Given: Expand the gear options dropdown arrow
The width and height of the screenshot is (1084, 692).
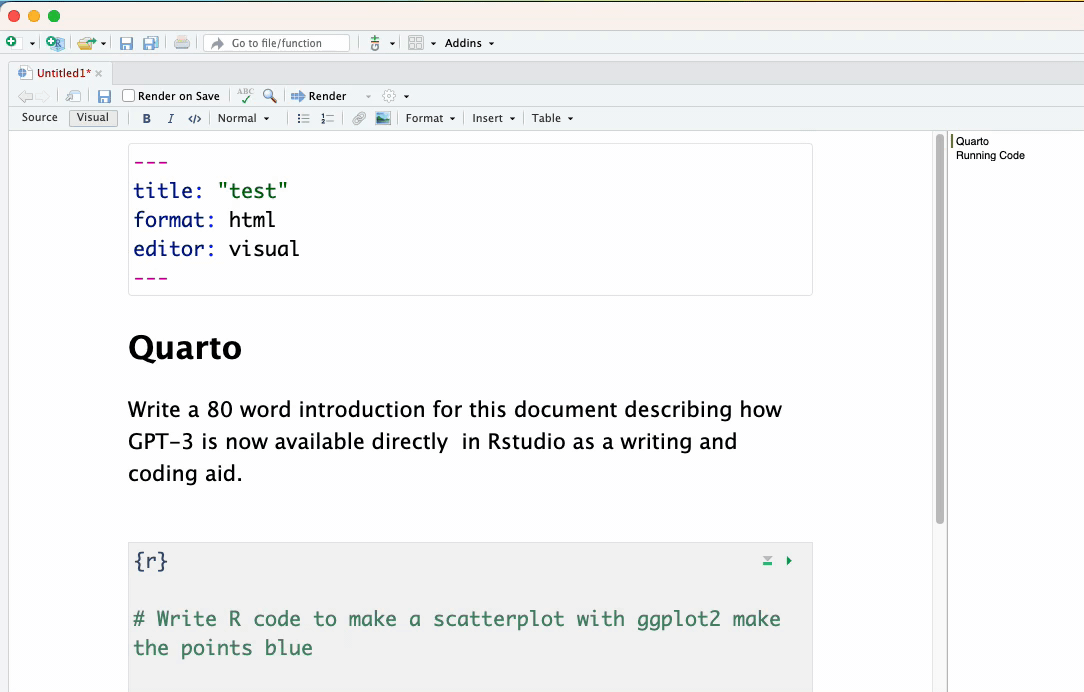Looking at the screenshot, I should coord(406,97).
